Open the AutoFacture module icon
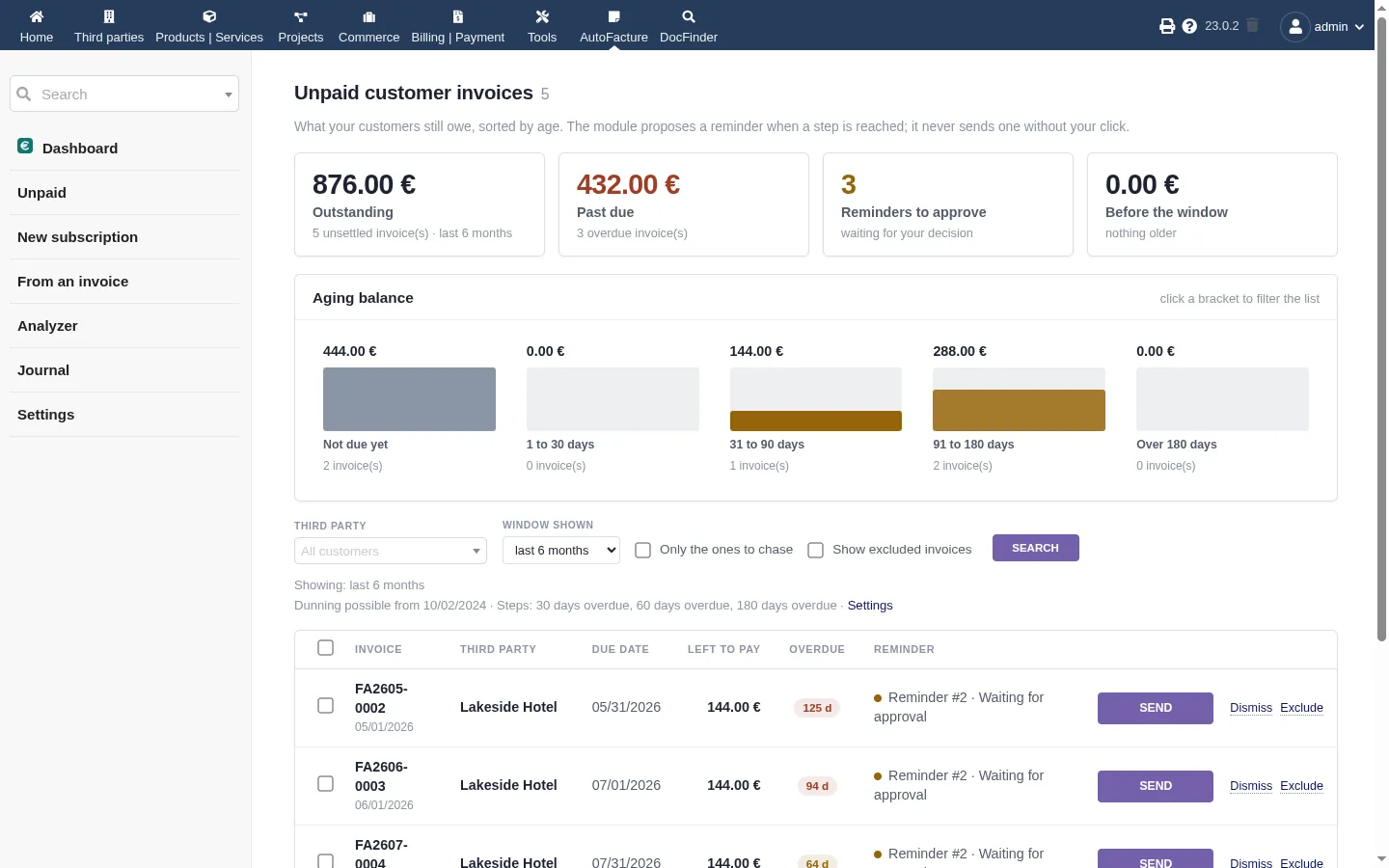1389x868 pixels. [x=613, y=16]
